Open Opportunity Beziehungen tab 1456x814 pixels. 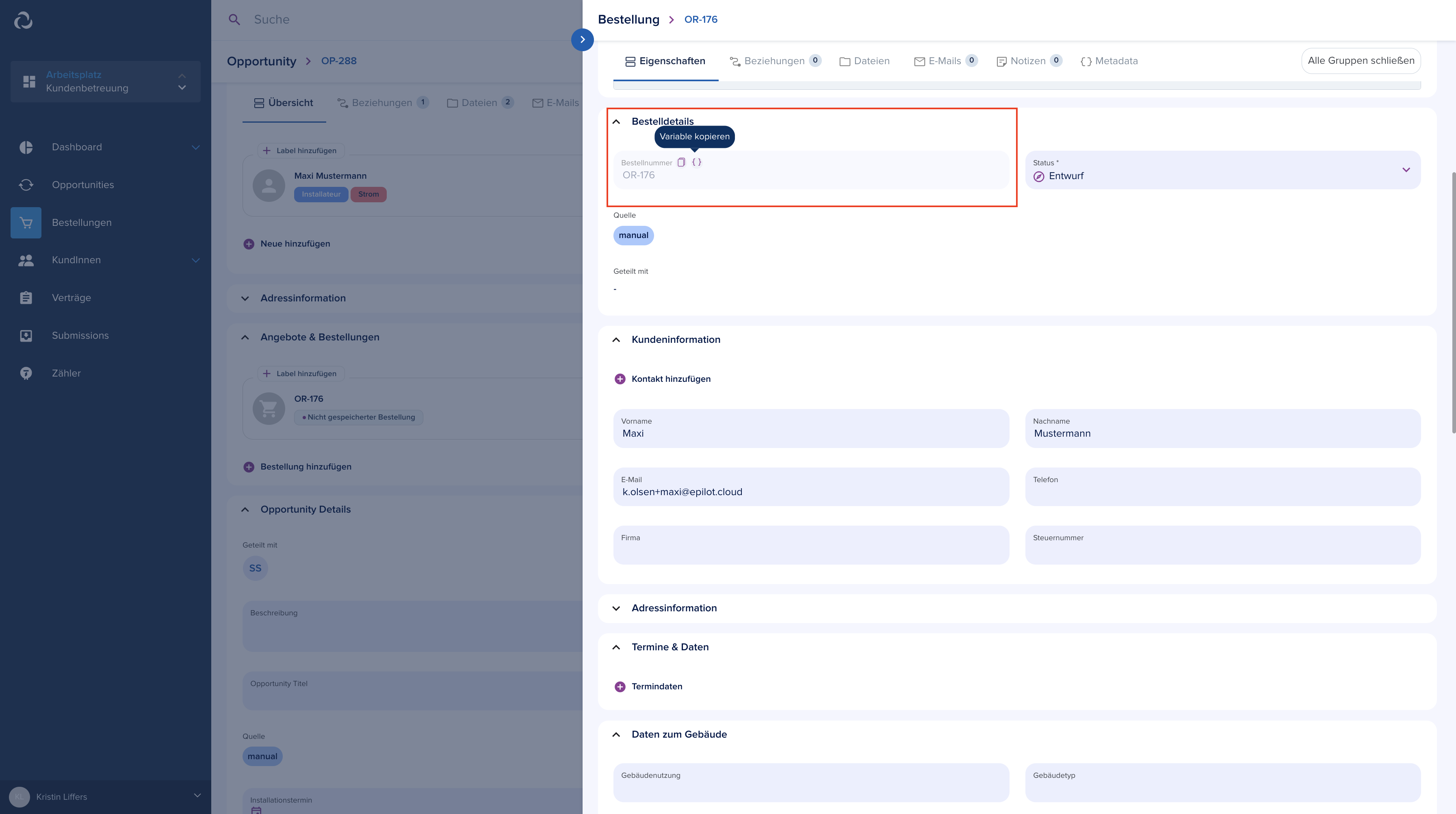(x=383, y=103)
